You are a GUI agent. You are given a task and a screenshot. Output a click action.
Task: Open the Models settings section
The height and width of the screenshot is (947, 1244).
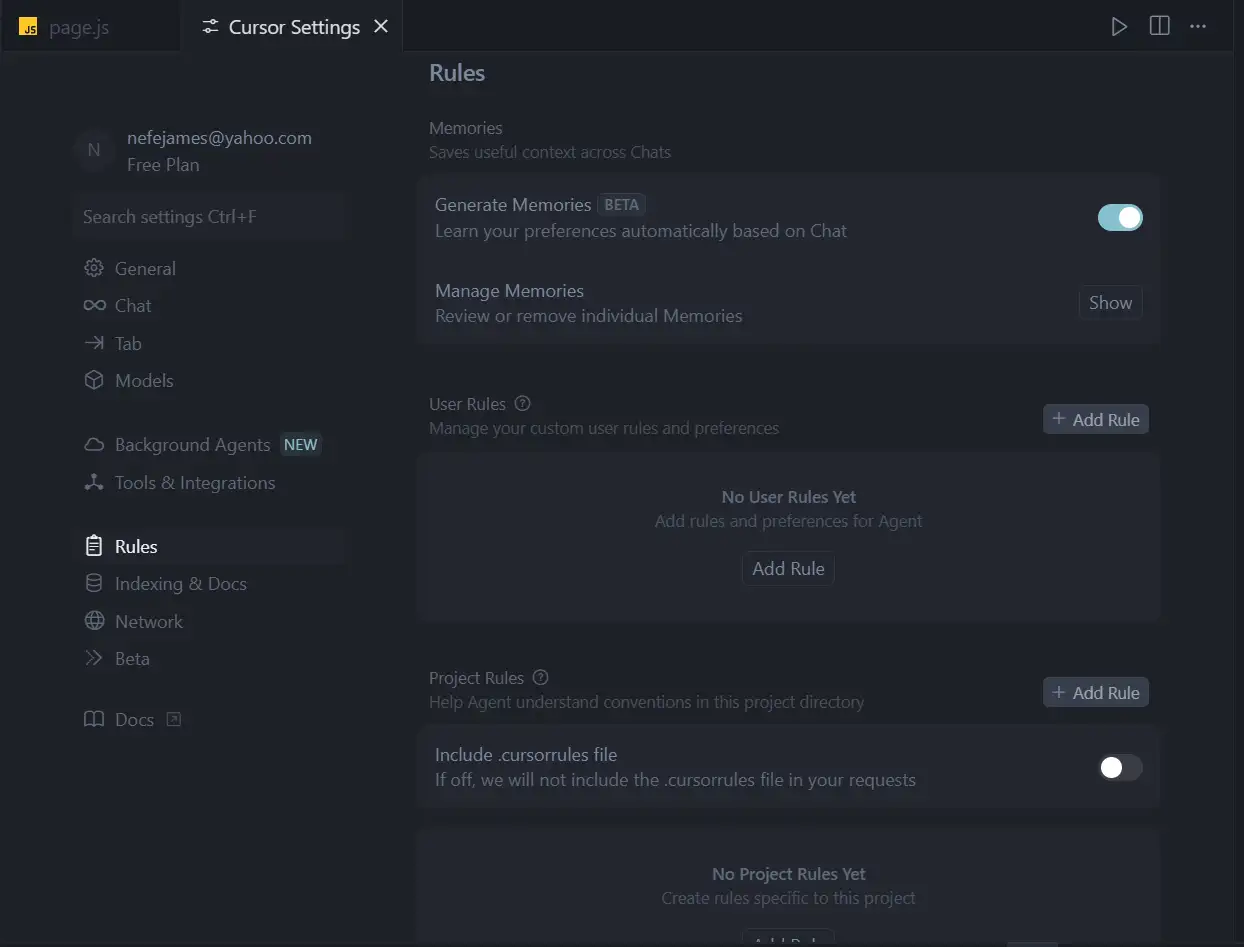(x=143, y=380)
